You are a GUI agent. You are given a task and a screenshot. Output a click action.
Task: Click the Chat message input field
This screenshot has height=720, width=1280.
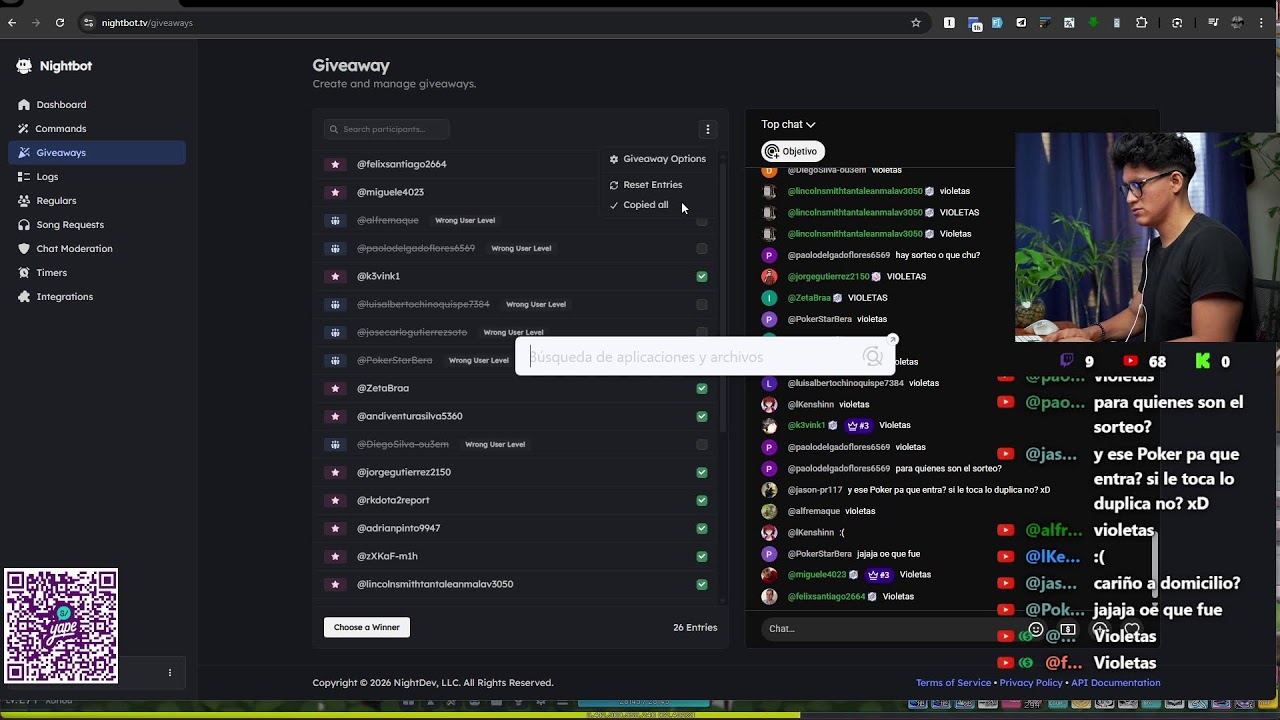890,629
